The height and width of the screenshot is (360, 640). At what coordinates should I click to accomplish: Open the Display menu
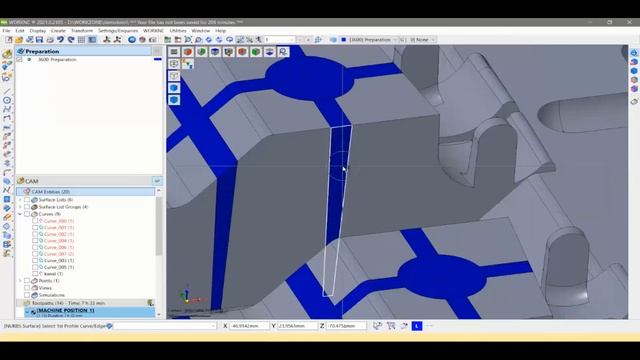[x=38, y=31]
